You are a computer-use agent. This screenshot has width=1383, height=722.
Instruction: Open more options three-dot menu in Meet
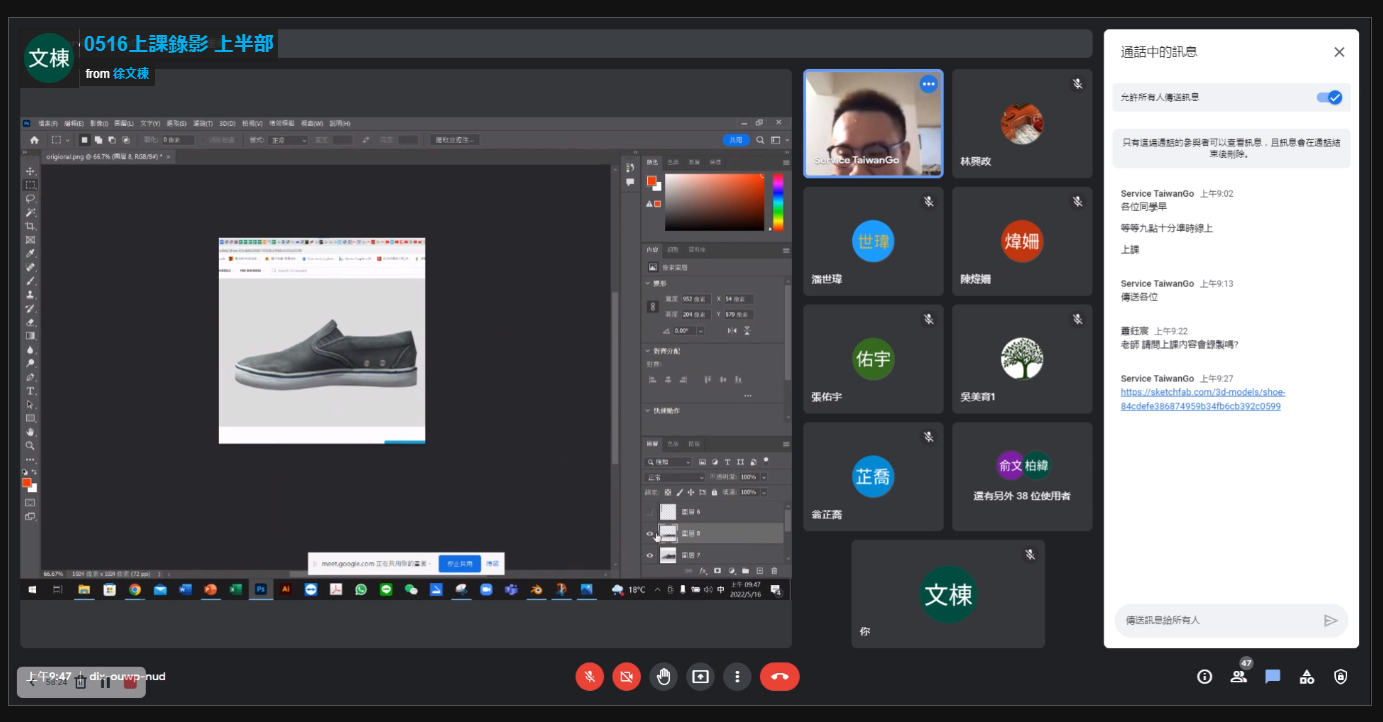pyautogui.click(x=737, y=677)
